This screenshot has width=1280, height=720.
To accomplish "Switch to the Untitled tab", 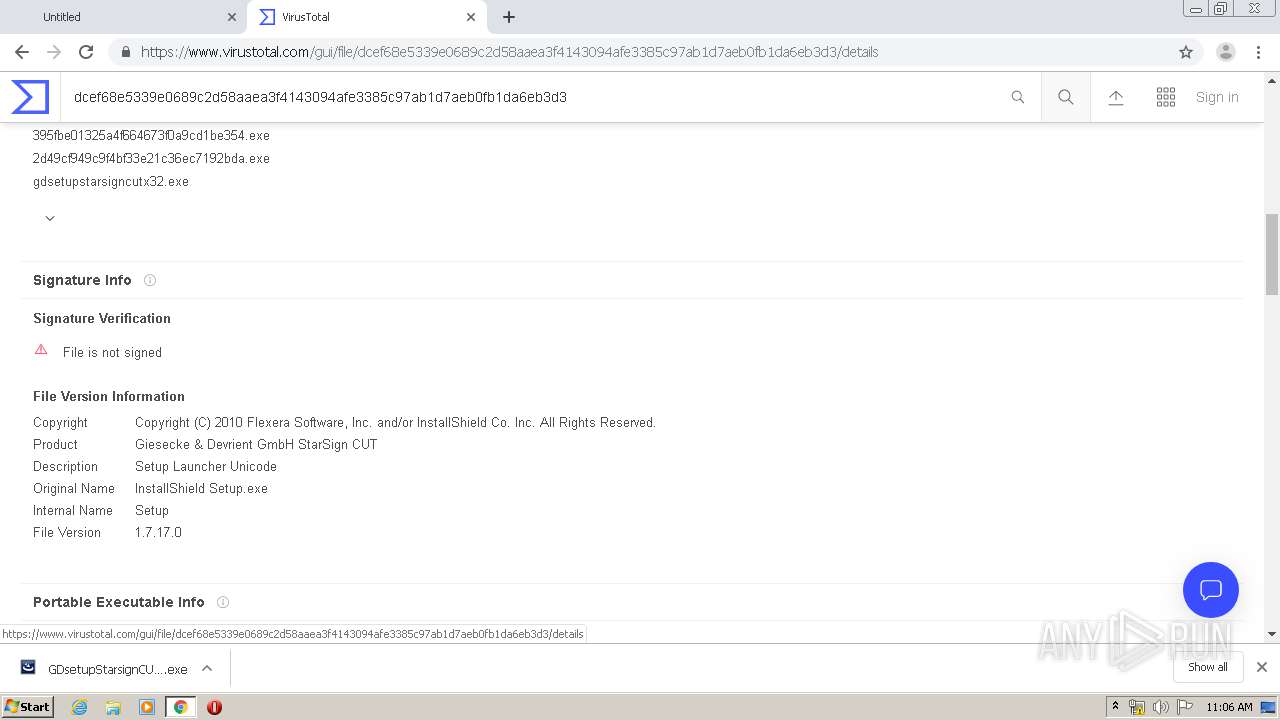I will pyautogui.click(x=125, y=17).
